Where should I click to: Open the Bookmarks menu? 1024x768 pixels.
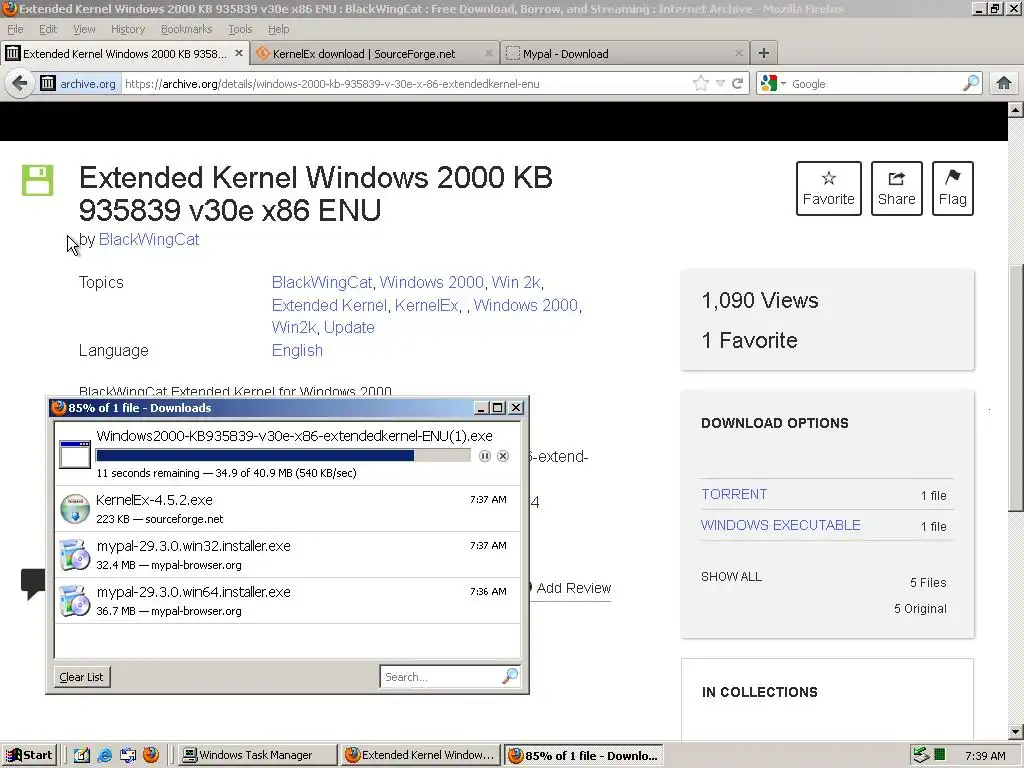tap(187, 29)
